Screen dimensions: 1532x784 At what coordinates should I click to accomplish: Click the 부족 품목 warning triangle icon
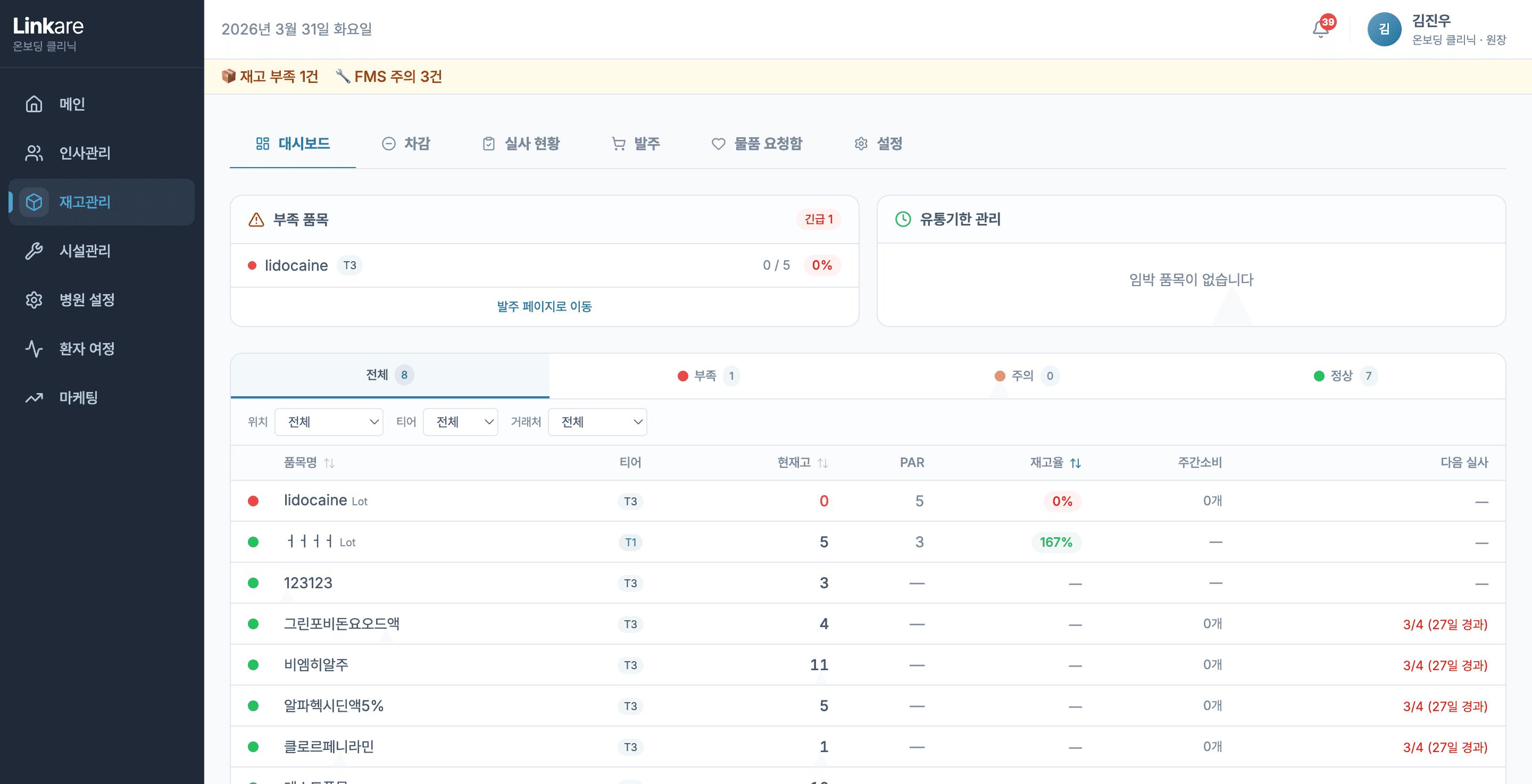coord(256,220)
